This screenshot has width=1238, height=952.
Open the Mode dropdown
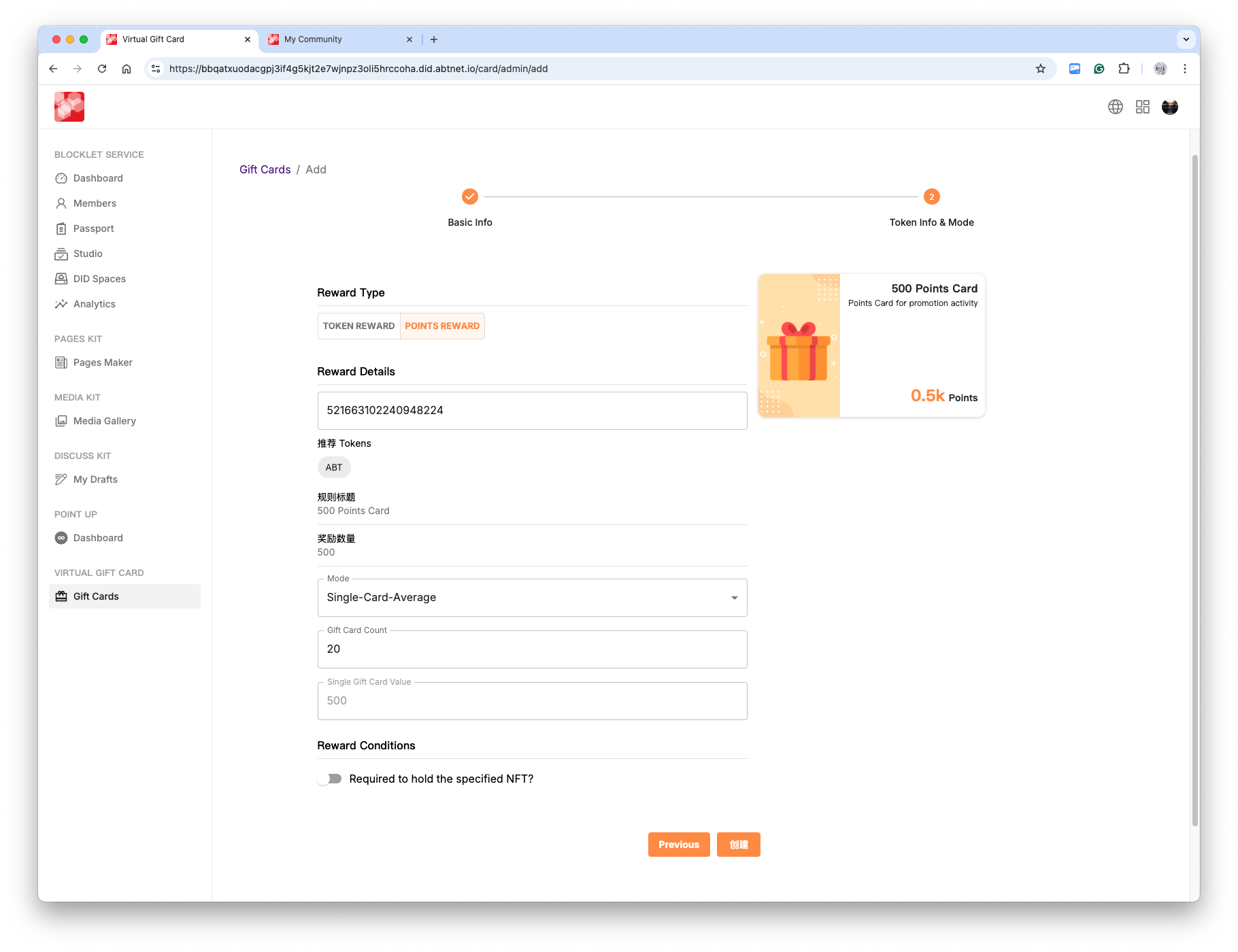pyautogui.click(x=532, y=598)
